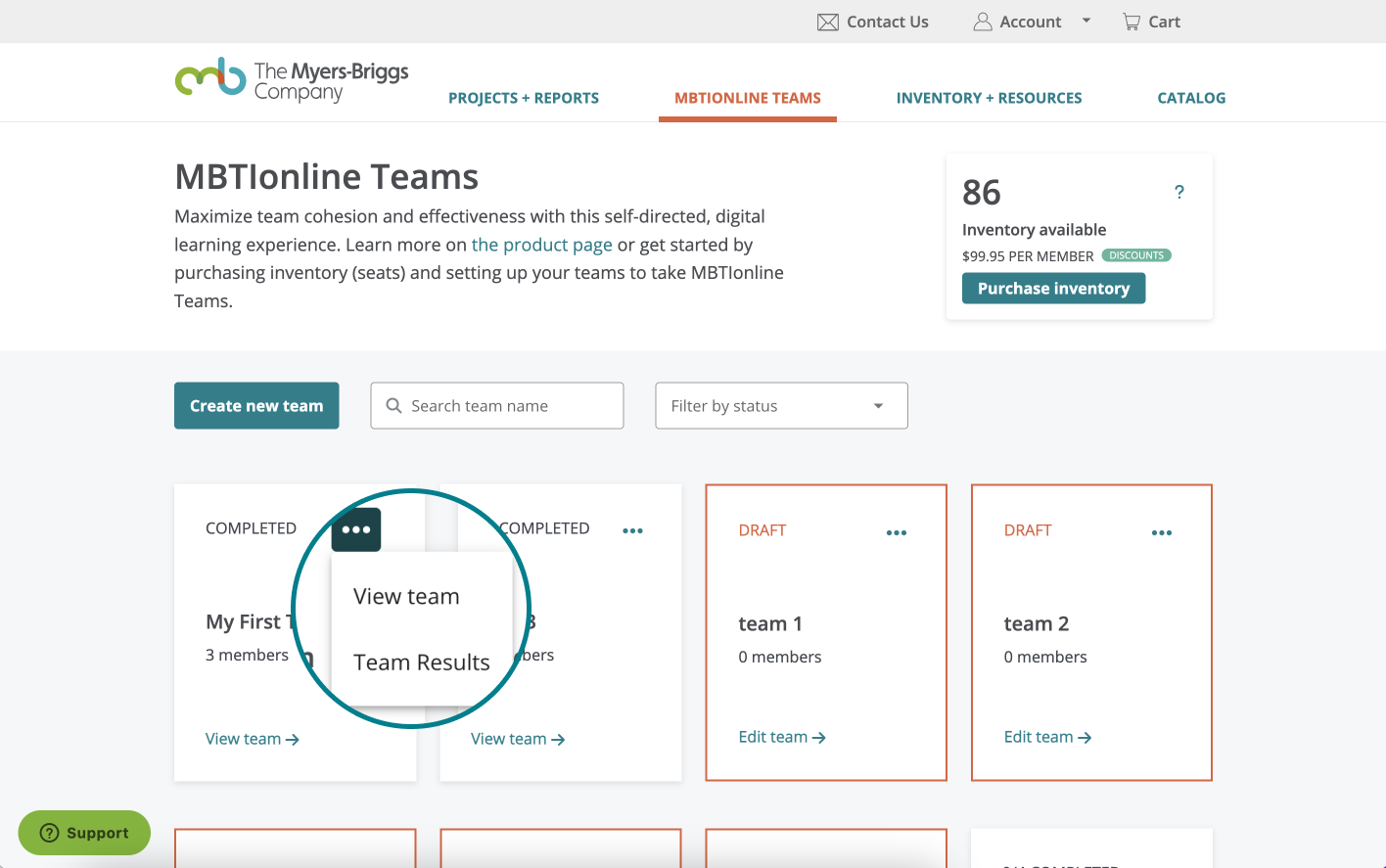The width and height of the screenshot is (1386, 868).
Task: Click the team 2 card title
Action: tap(1037, 623)
